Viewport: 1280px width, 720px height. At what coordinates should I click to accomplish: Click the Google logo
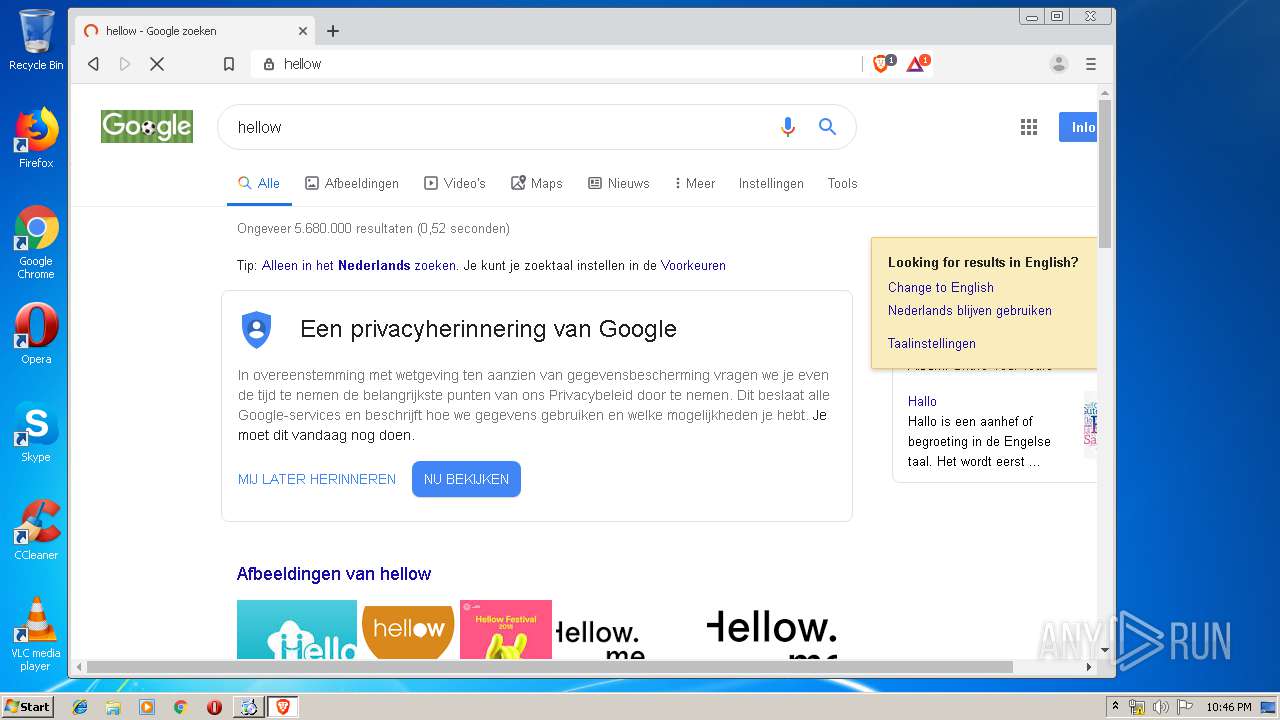[x=147, y=127]
